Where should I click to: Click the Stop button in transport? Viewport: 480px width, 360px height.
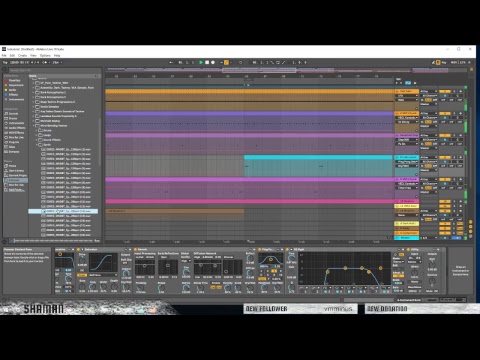coord(207,62)
